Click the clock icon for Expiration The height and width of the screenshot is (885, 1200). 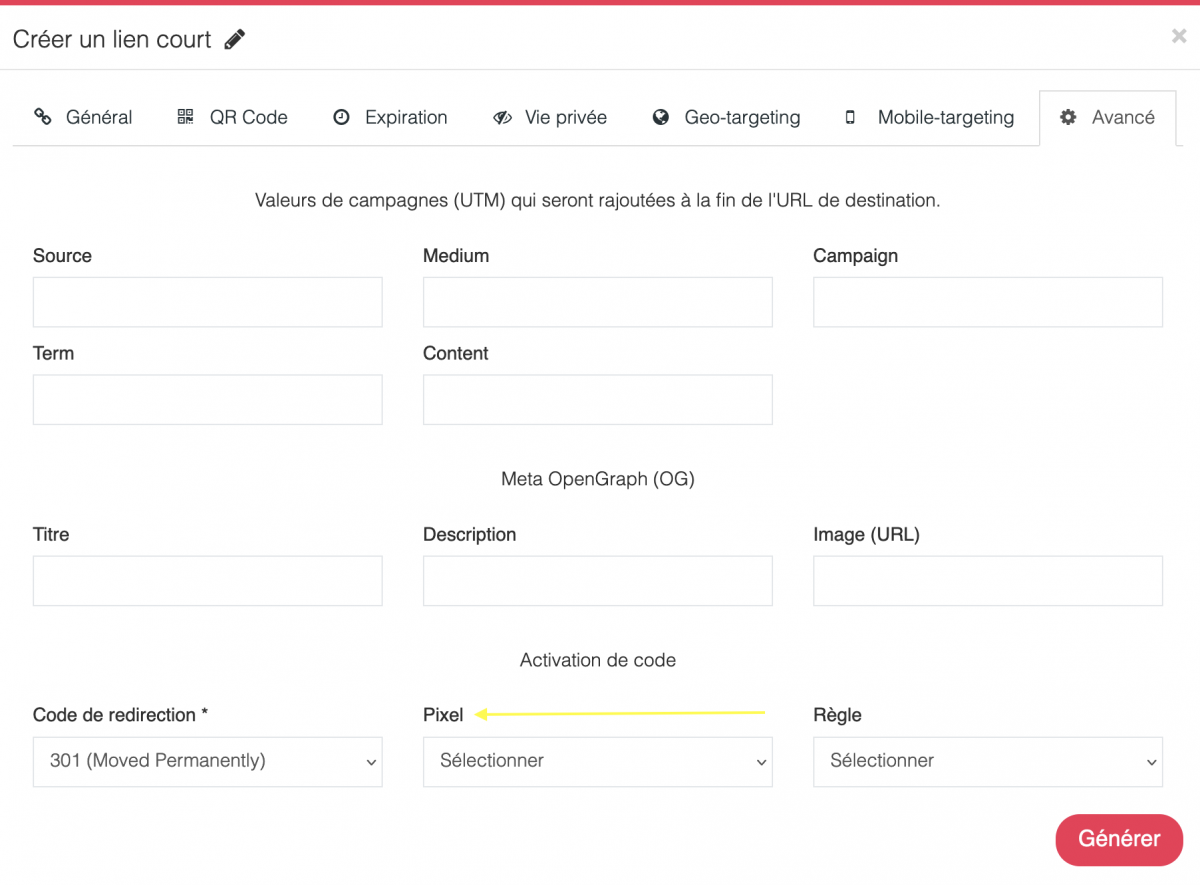(x=341, y=117)
